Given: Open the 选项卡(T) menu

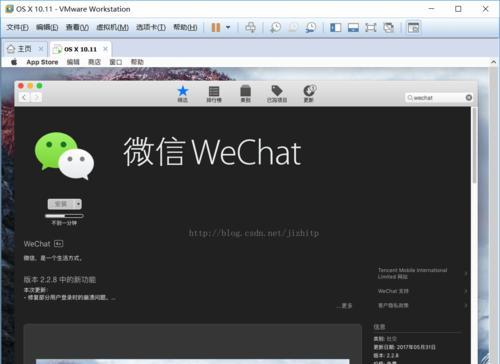Looking at the screenshot, I should tap(151, 27).
